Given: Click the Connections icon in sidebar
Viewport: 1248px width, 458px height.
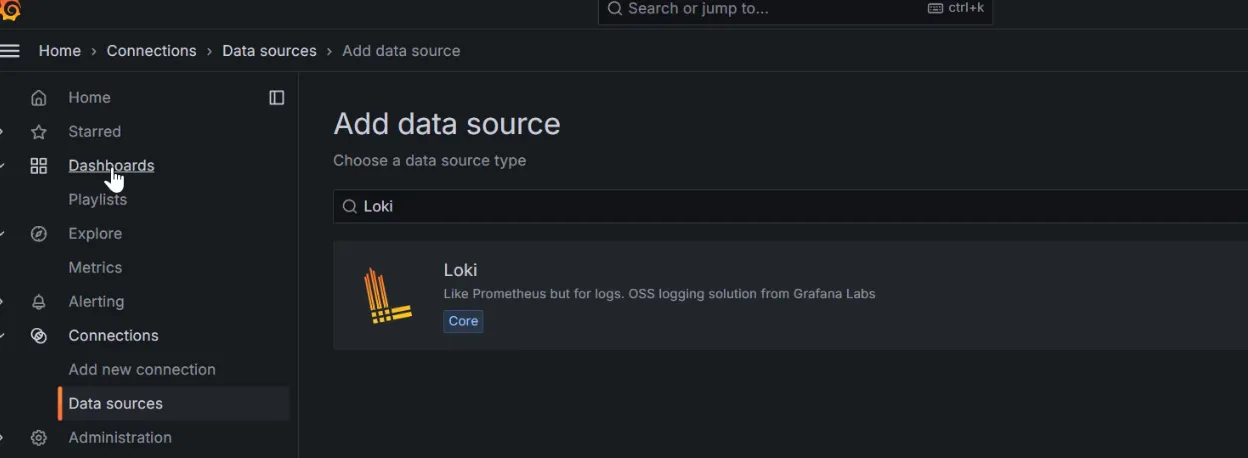Looking at the screenshot, I should pos(39,336).
